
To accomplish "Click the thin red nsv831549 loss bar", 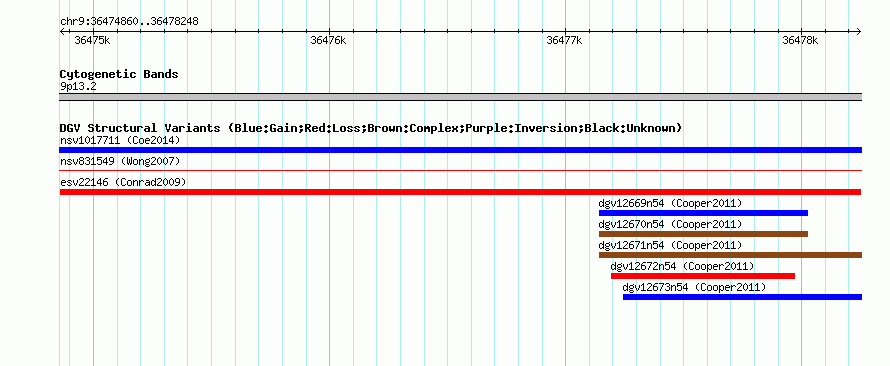I will tap(460, 170).
